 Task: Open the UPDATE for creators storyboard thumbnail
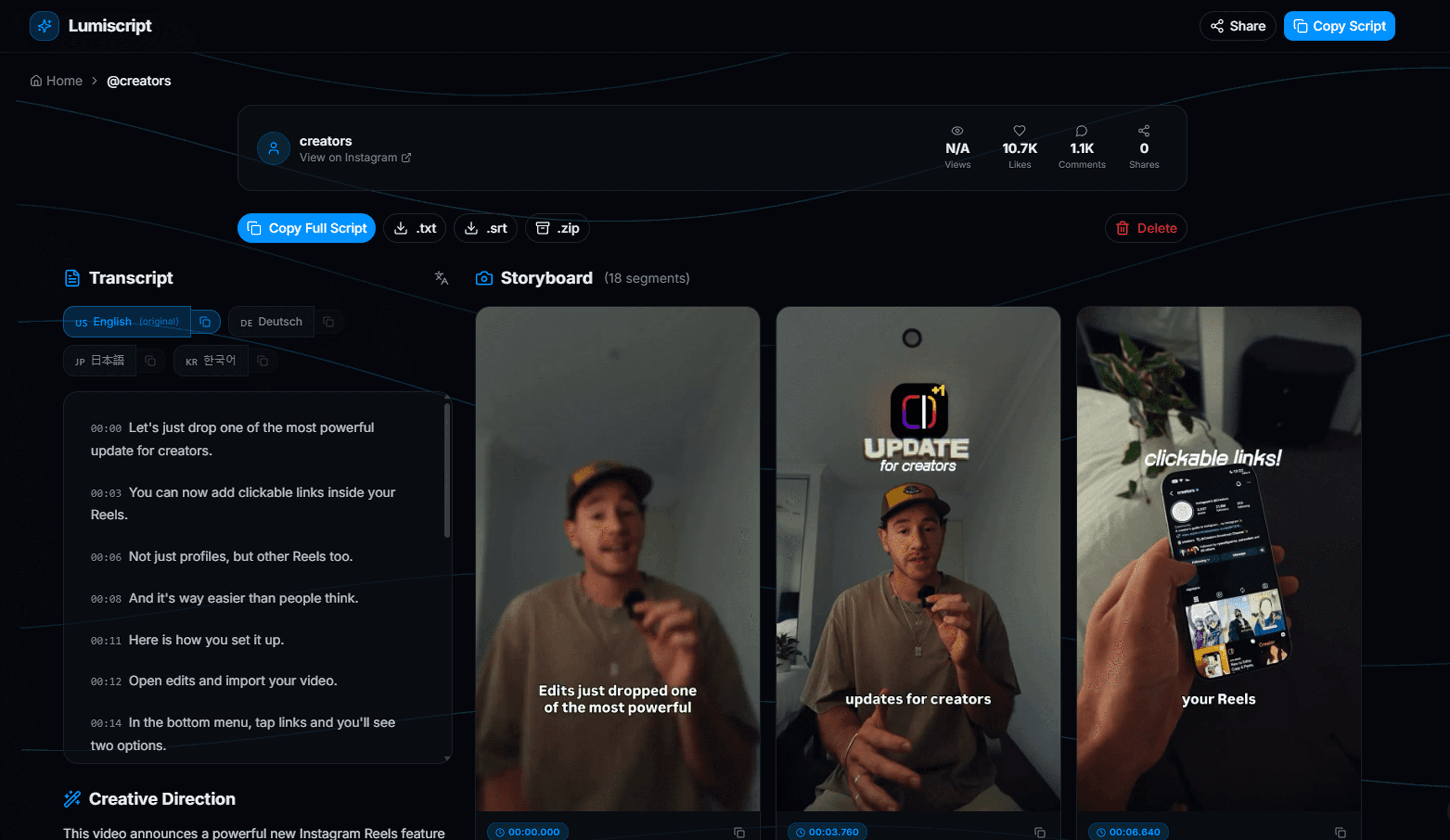918,558
